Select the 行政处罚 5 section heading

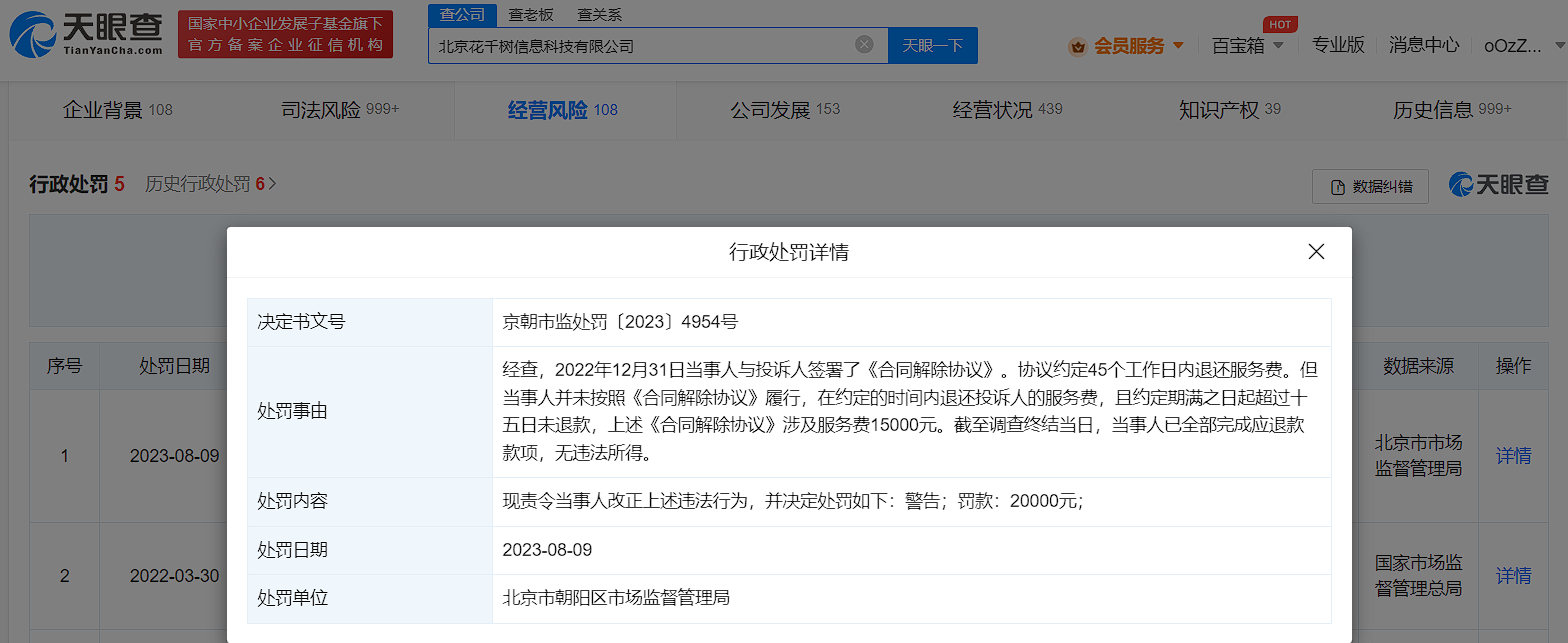click(x=76, y=184)
